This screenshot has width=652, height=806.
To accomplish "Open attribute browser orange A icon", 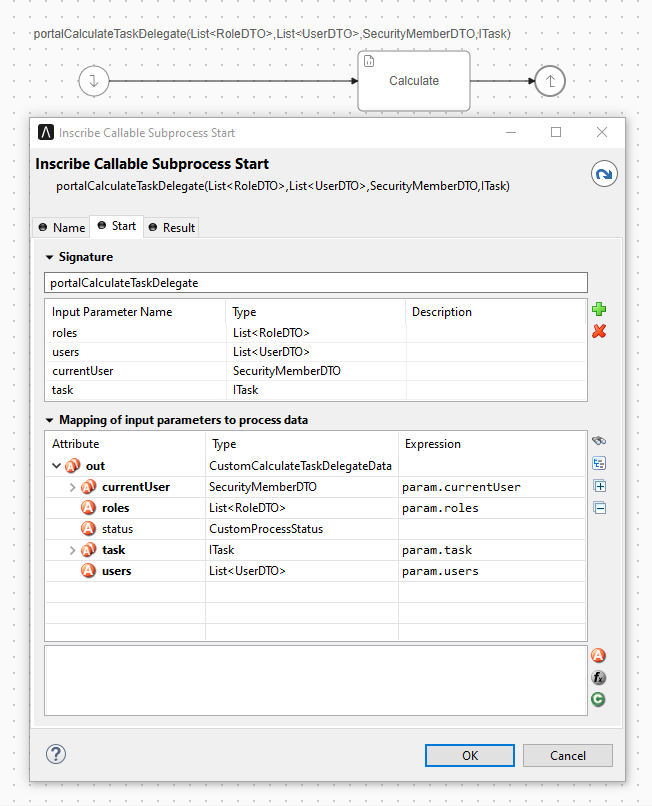I will tap(598, 656).
